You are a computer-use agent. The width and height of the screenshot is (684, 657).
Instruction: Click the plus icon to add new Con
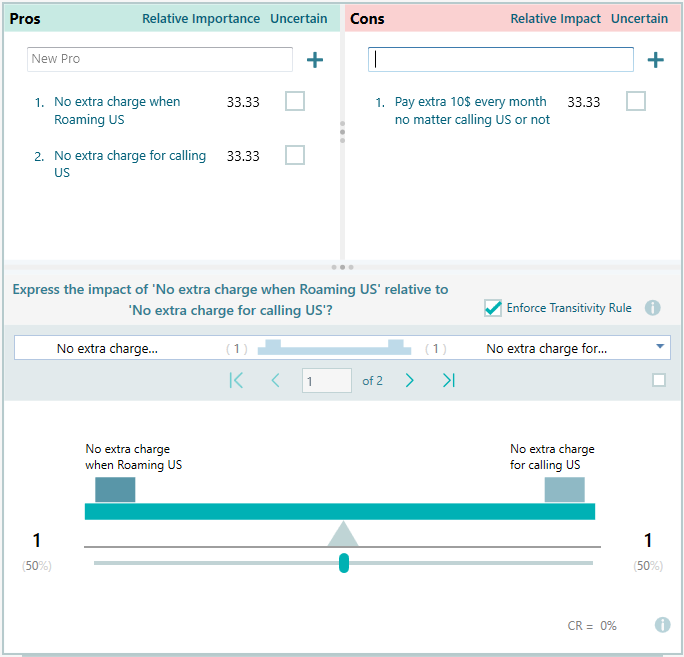[x=655, y=60]
